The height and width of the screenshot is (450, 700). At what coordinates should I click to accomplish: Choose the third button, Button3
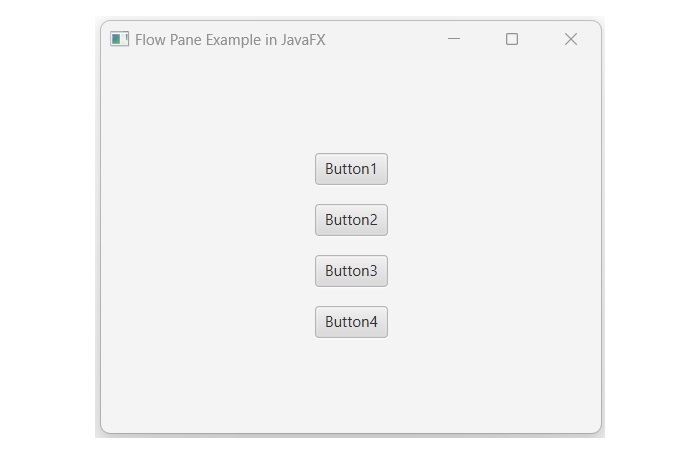351,271
